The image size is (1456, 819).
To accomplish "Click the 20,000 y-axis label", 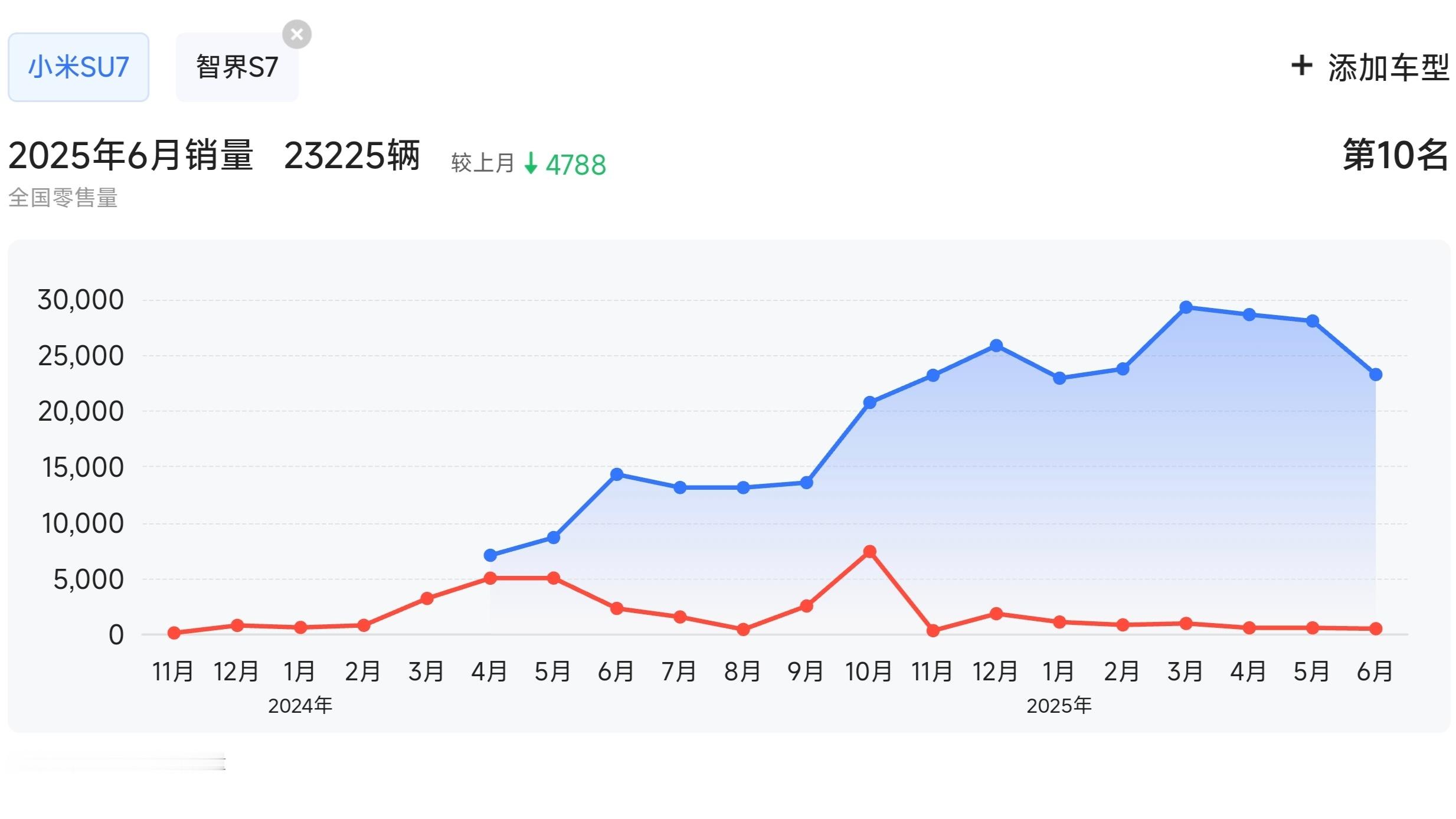I will (x=81, y=411).
